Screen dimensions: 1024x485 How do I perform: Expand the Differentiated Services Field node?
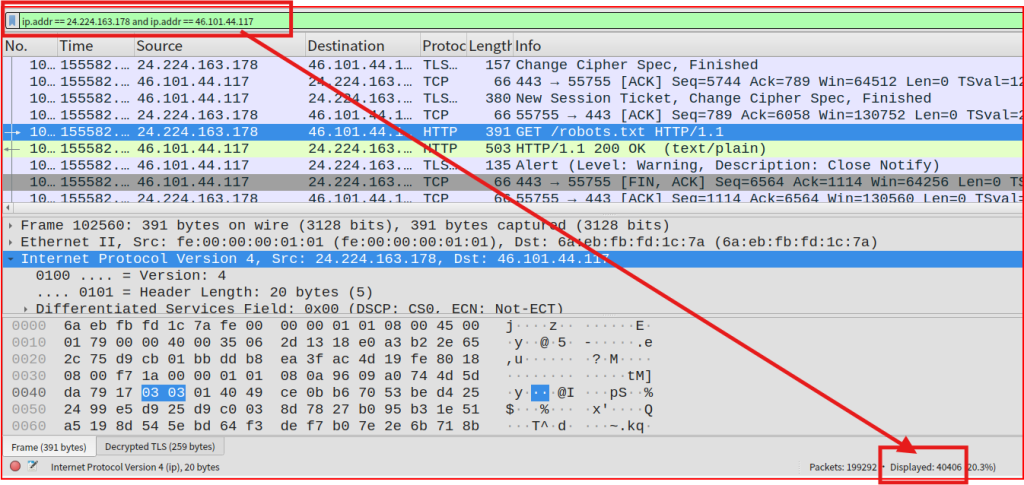tap(26, 309)
